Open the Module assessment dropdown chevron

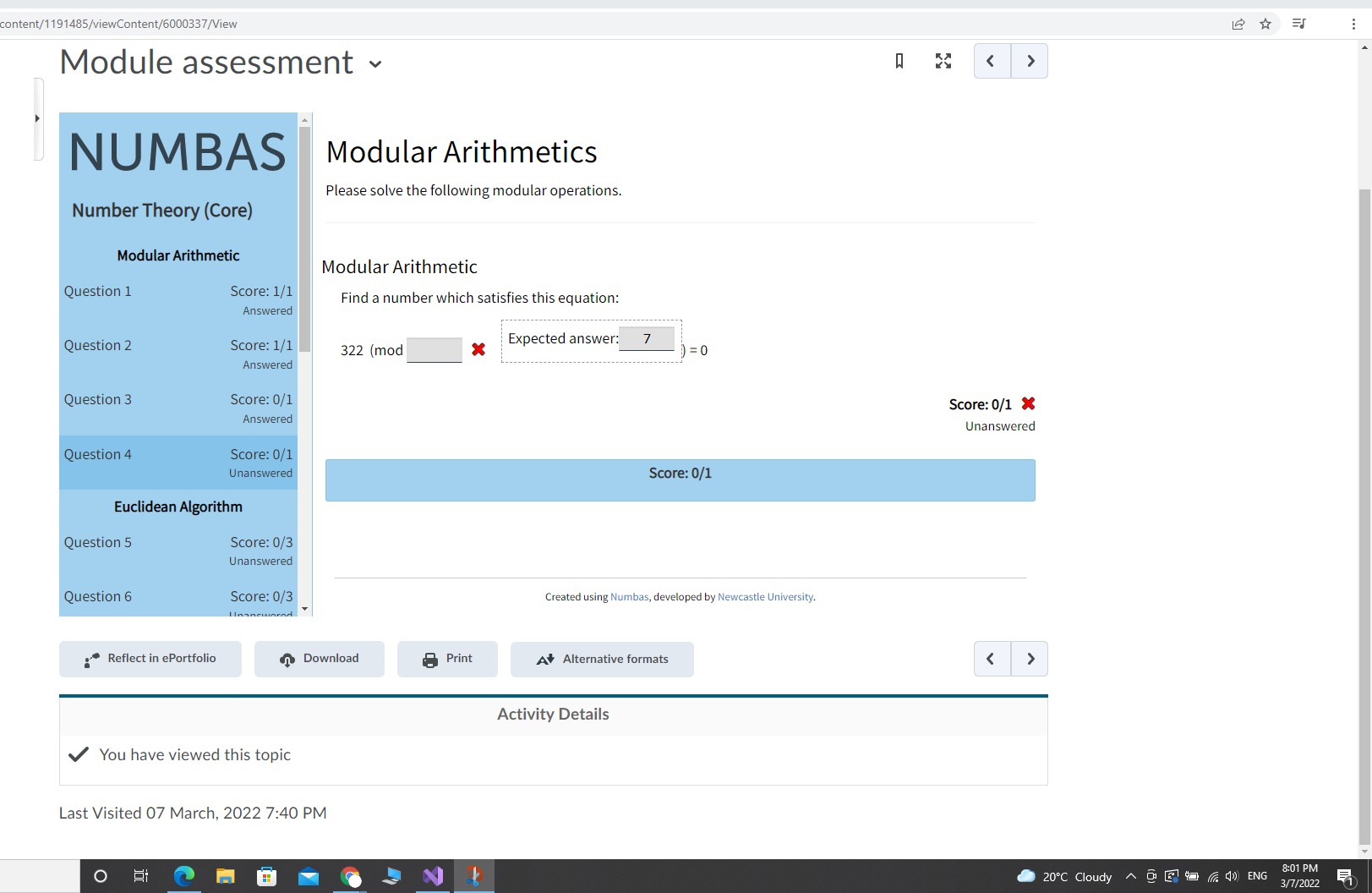pos(375,63)
